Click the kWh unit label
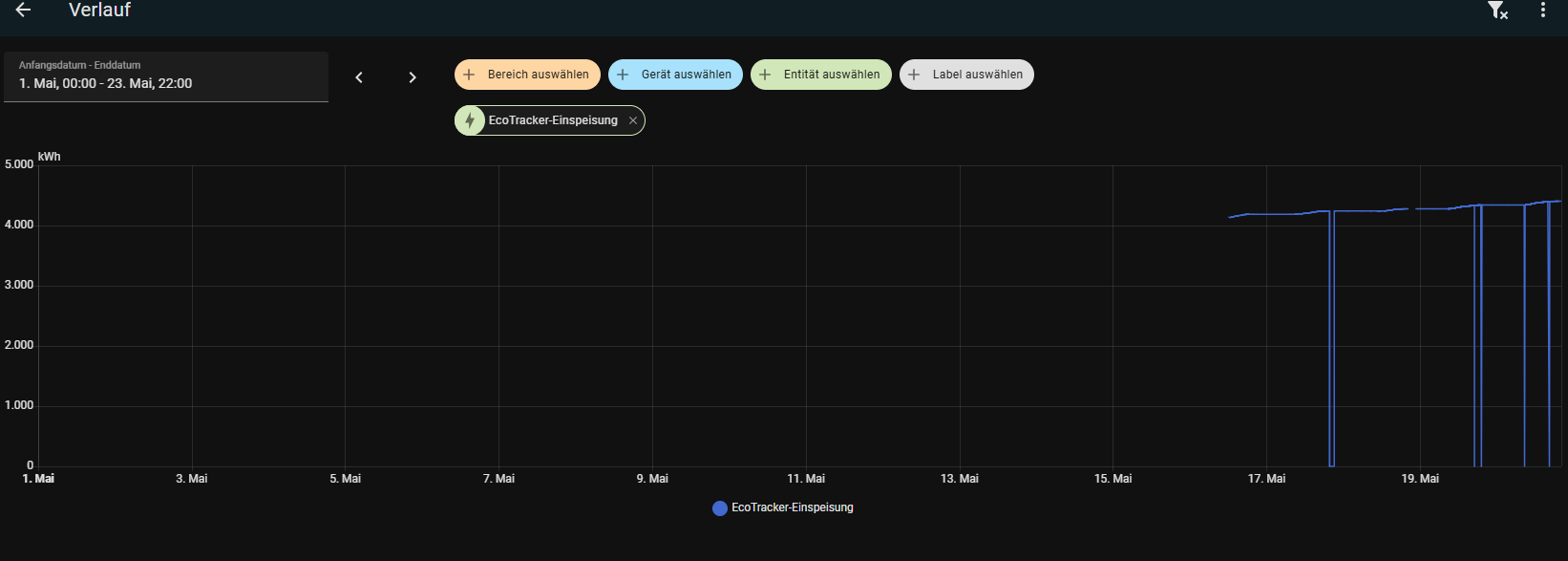The height and width of the screenshot is (561, 1568). [x=50, y=157]
